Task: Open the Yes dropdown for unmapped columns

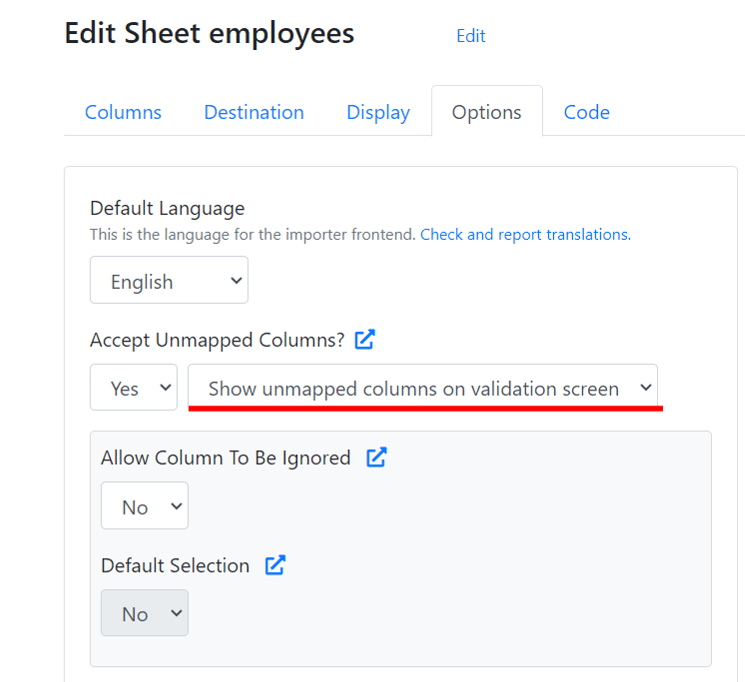Action: (134, 387)
